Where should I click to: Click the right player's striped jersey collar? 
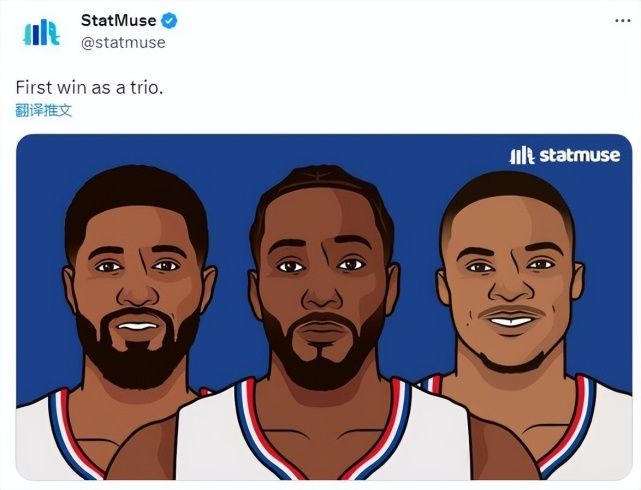coord(572,429)
